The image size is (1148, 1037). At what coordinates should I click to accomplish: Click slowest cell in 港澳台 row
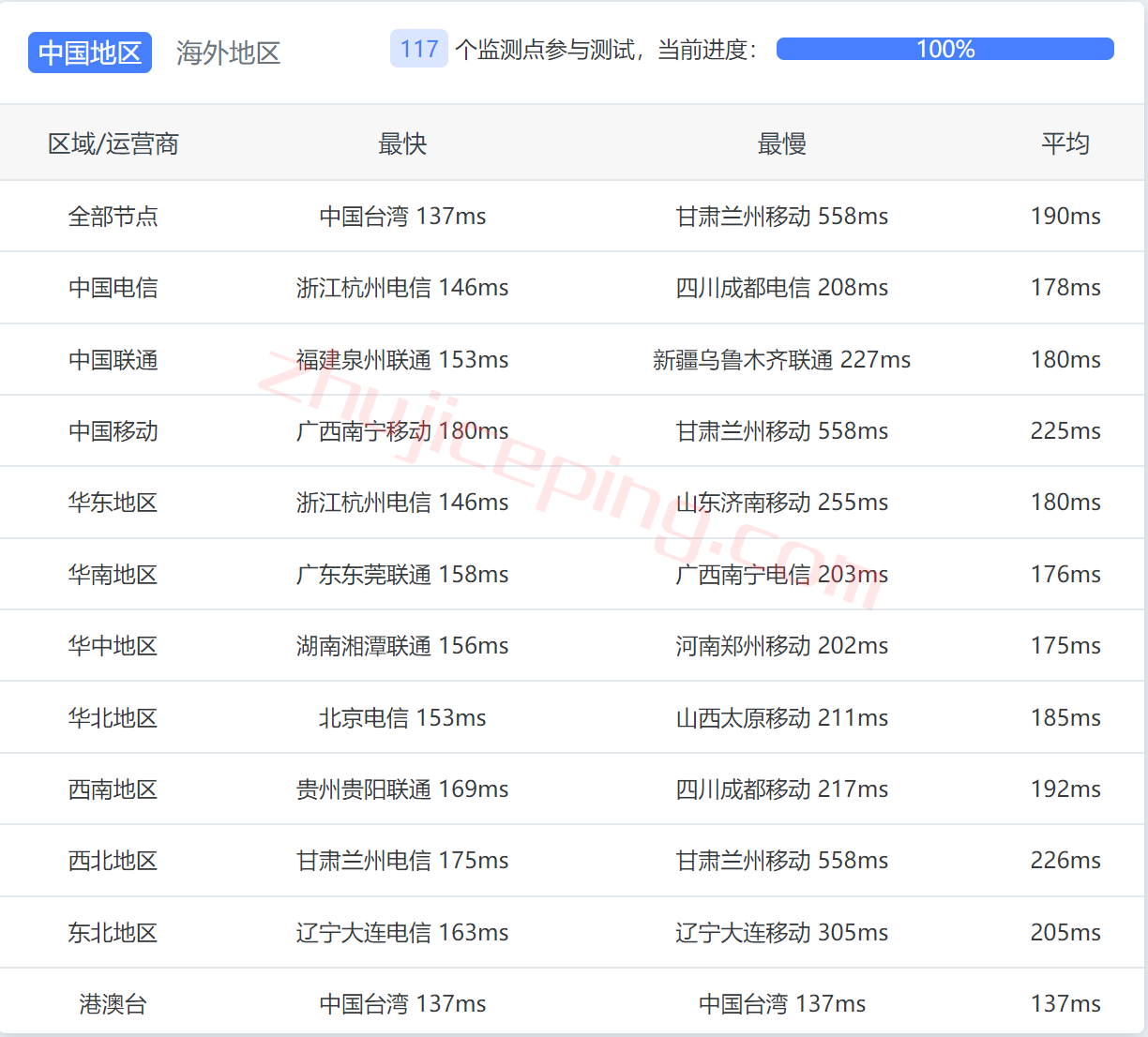tap(782, 1004)
